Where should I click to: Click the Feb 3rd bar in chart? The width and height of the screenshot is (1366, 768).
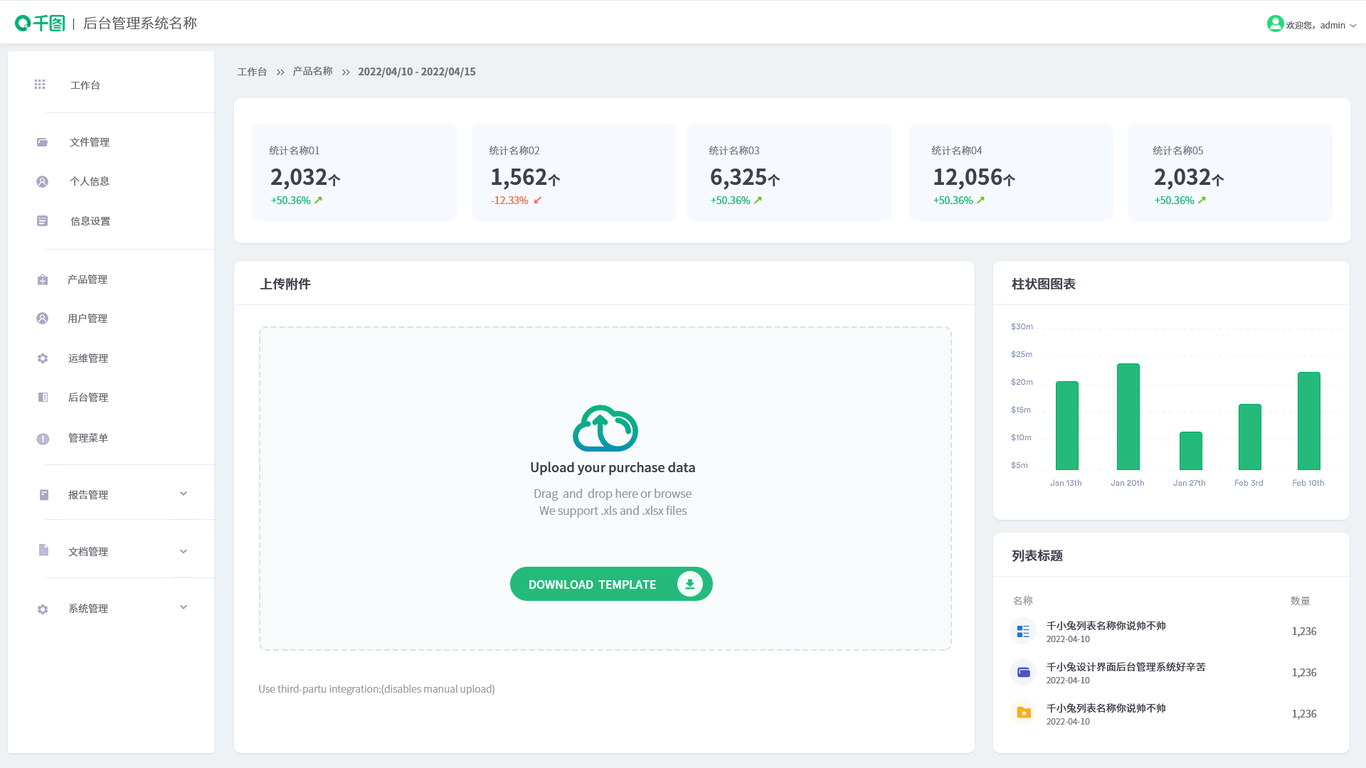click(1250, 437)
